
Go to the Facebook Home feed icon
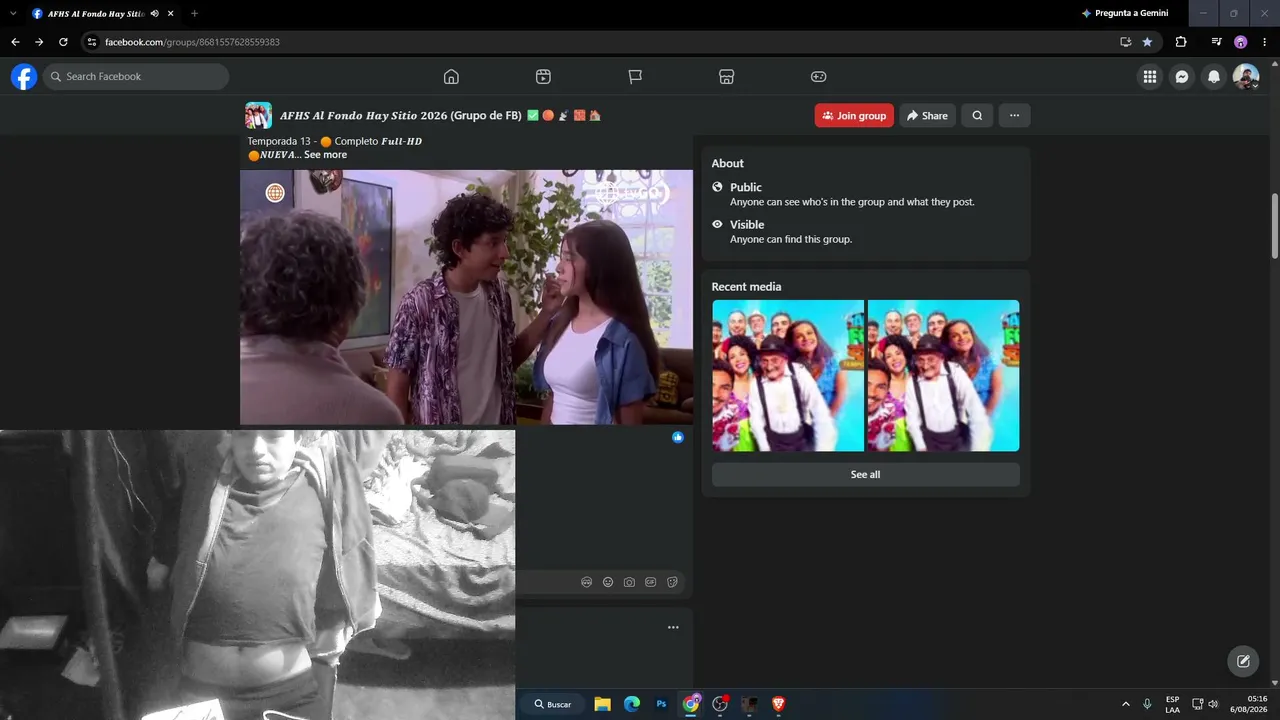point(451,77)
